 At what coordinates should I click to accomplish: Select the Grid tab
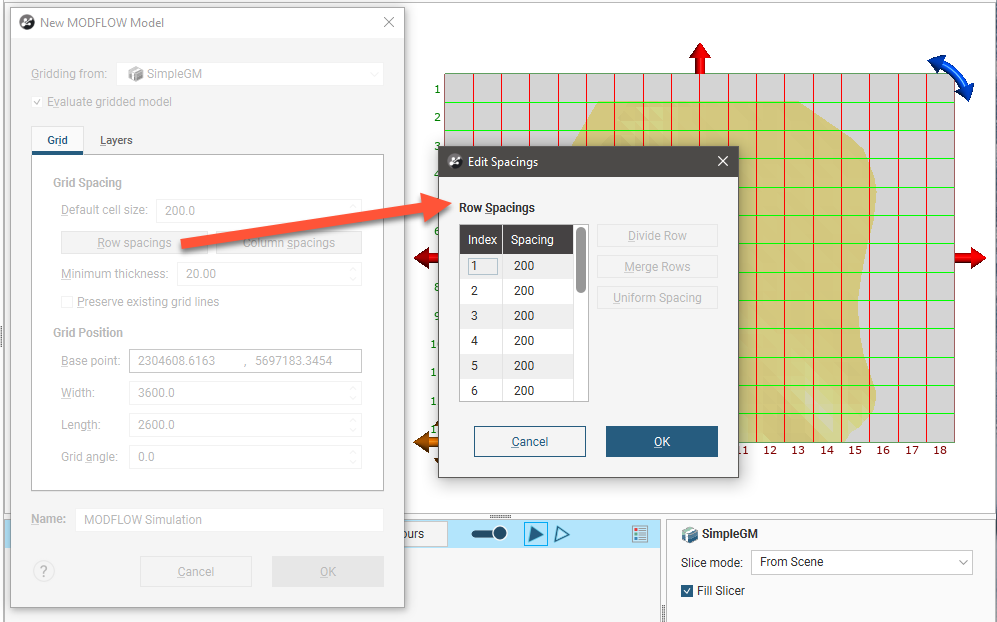coord(58,140)
